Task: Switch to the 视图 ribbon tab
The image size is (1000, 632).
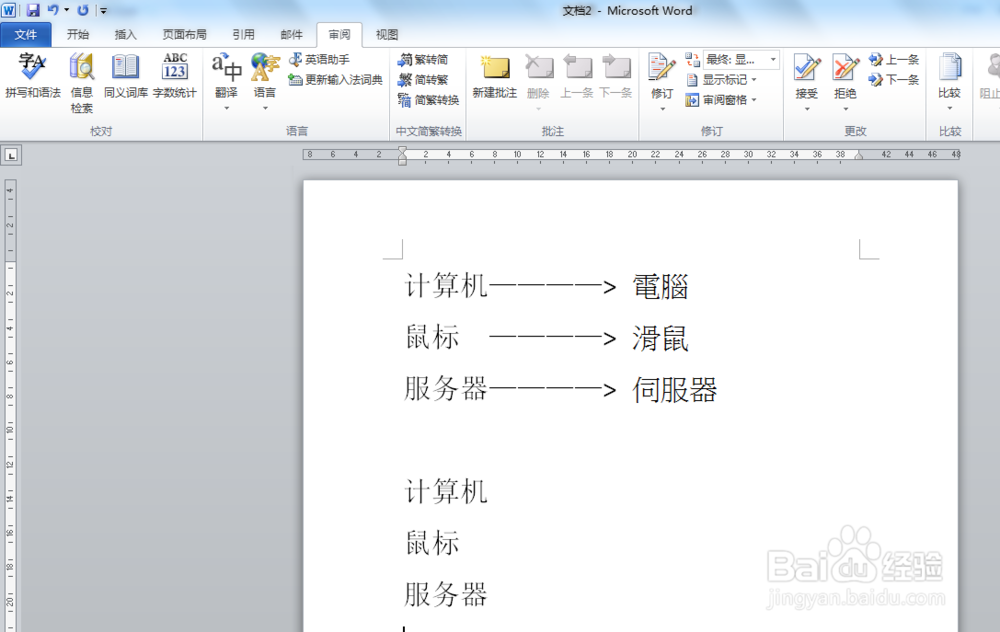Action: (387, 33)
